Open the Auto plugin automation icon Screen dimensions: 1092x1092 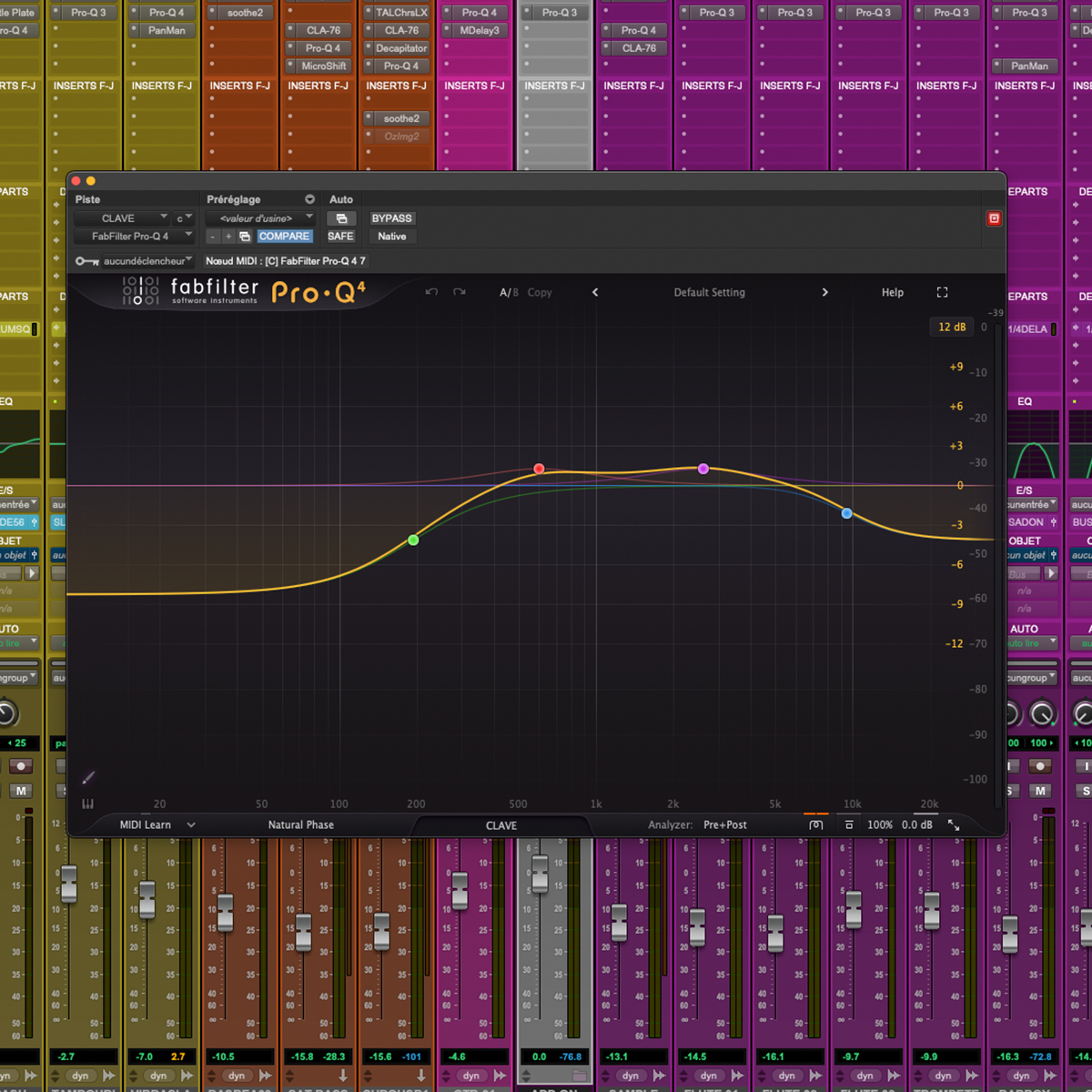[341, 218]
